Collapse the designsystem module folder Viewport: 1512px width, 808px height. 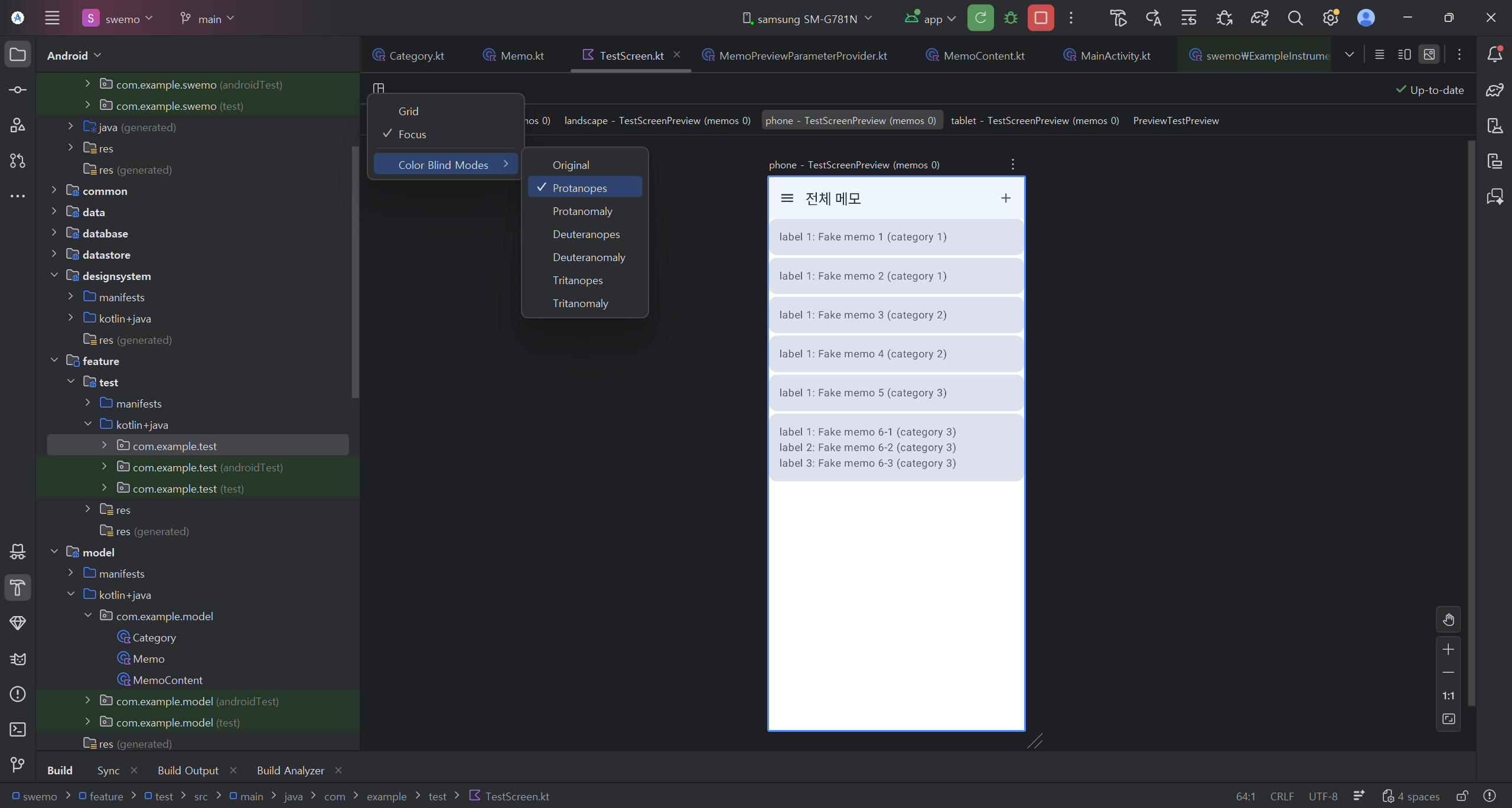click(54, 275)
